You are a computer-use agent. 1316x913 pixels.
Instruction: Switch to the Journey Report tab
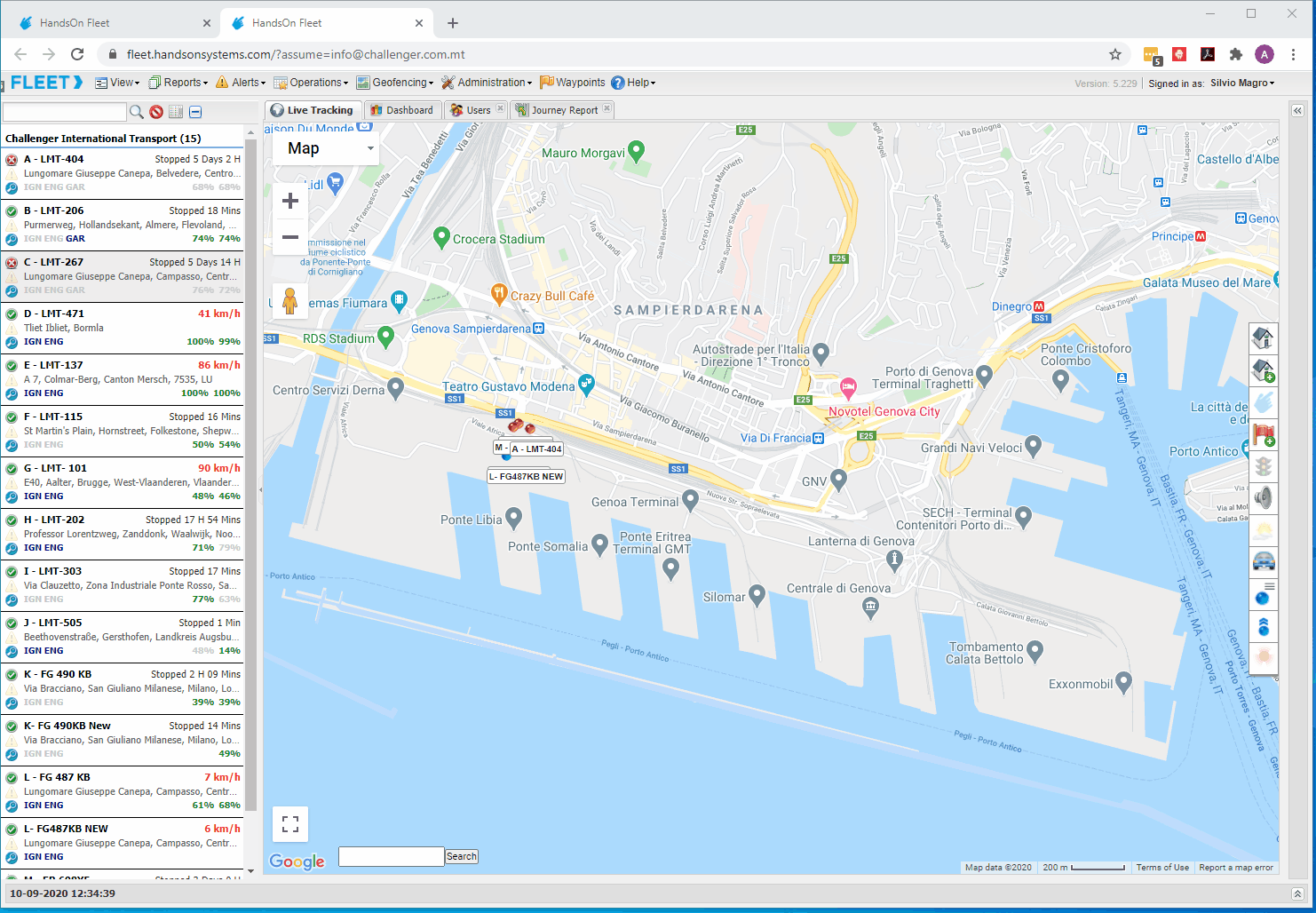pyautogui.click(x=558, y=110)
